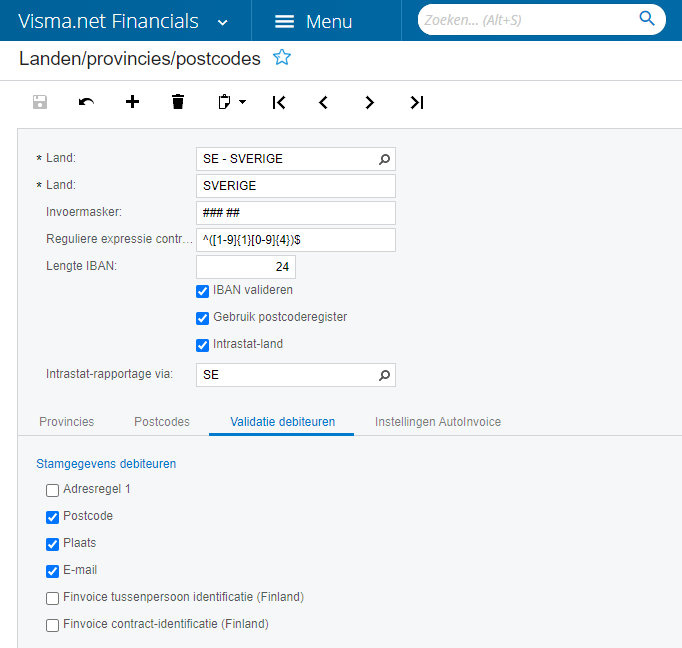The height and width of the screenshot is (648, 682).
Task: Uncheck the IBAN valideren checkbox
Action: (x=203, y=290)
